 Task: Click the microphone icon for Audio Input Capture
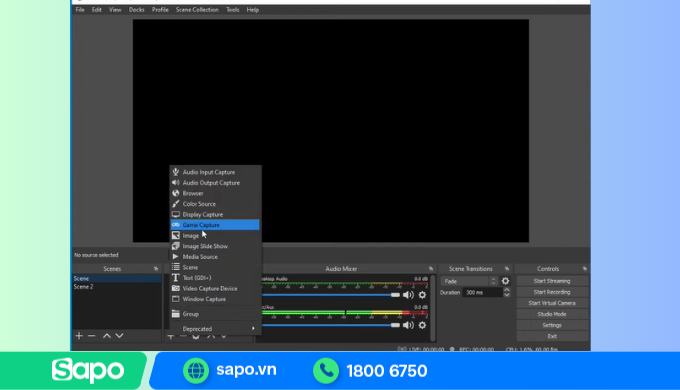click(176, 172)
